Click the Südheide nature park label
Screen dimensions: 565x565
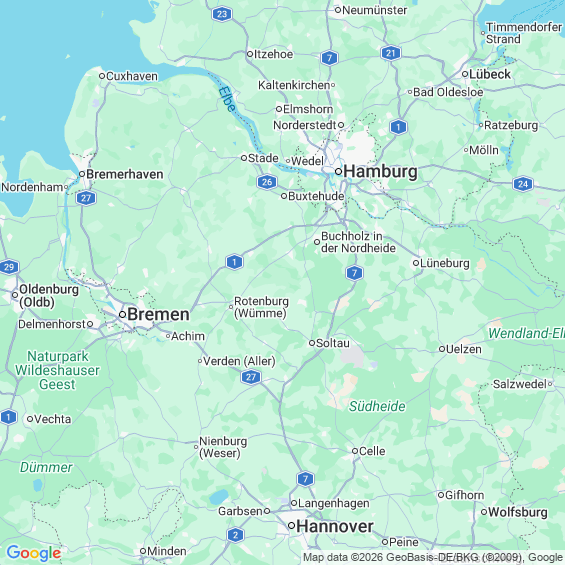click(x=377, y=406)
